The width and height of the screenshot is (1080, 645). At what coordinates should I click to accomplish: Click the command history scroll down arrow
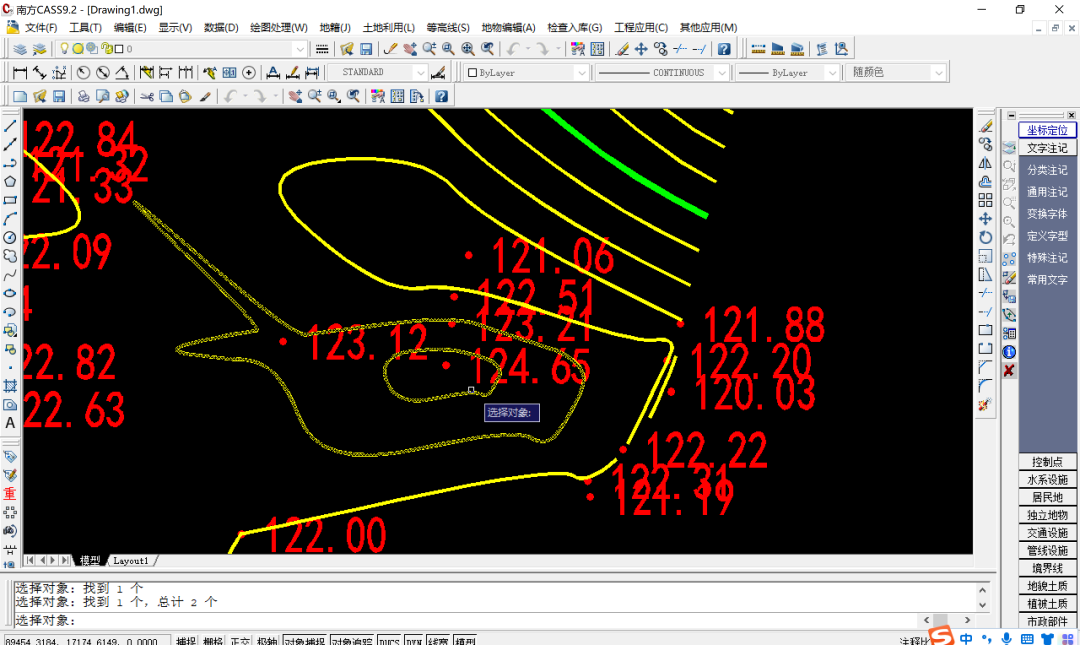pyautogui.click(x=983, y=605)
